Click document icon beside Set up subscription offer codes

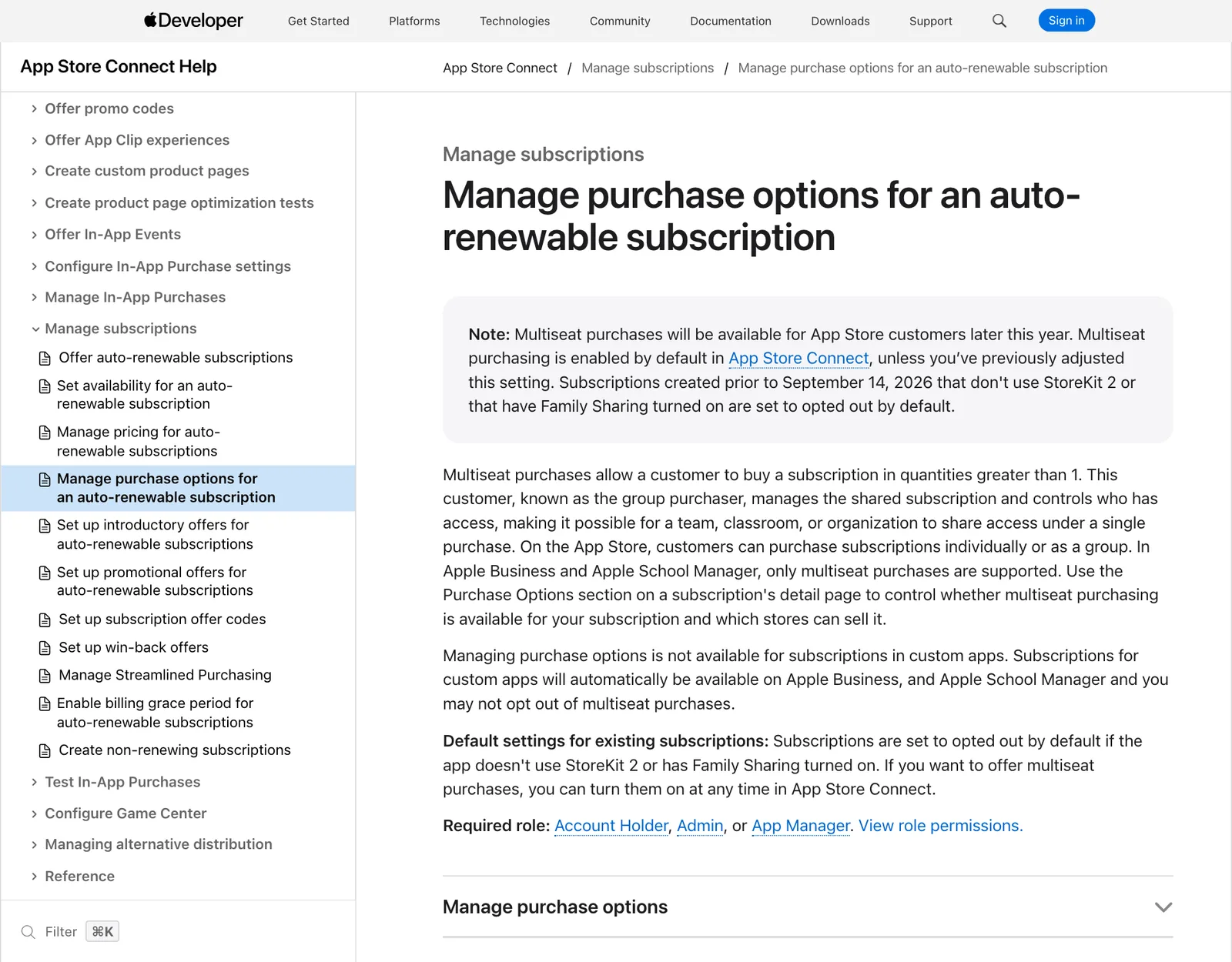point(45,620)
